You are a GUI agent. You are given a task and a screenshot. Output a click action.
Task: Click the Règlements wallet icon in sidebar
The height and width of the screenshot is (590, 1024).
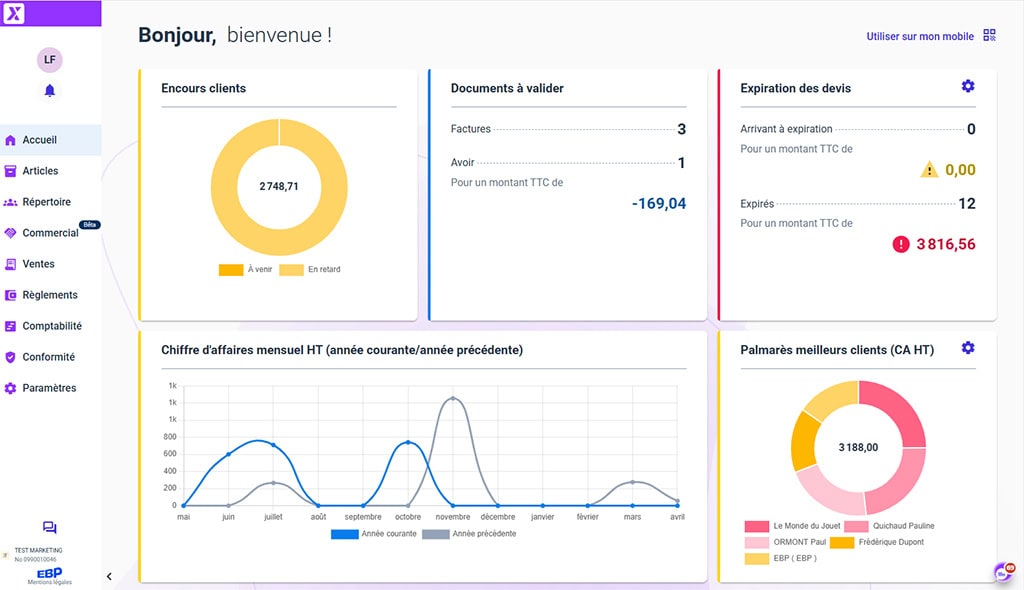tap(10, 295)
